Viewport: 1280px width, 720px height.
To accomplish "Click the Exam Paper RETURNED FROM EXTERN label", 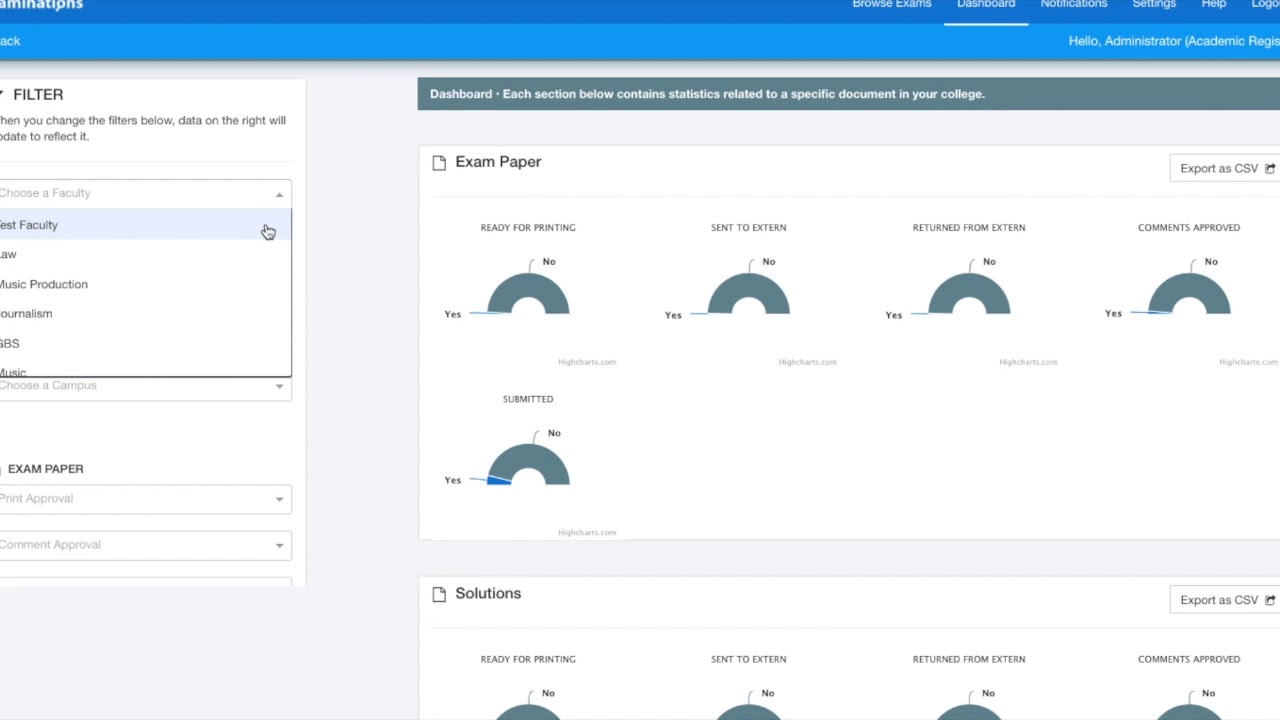I will point(969,228).
